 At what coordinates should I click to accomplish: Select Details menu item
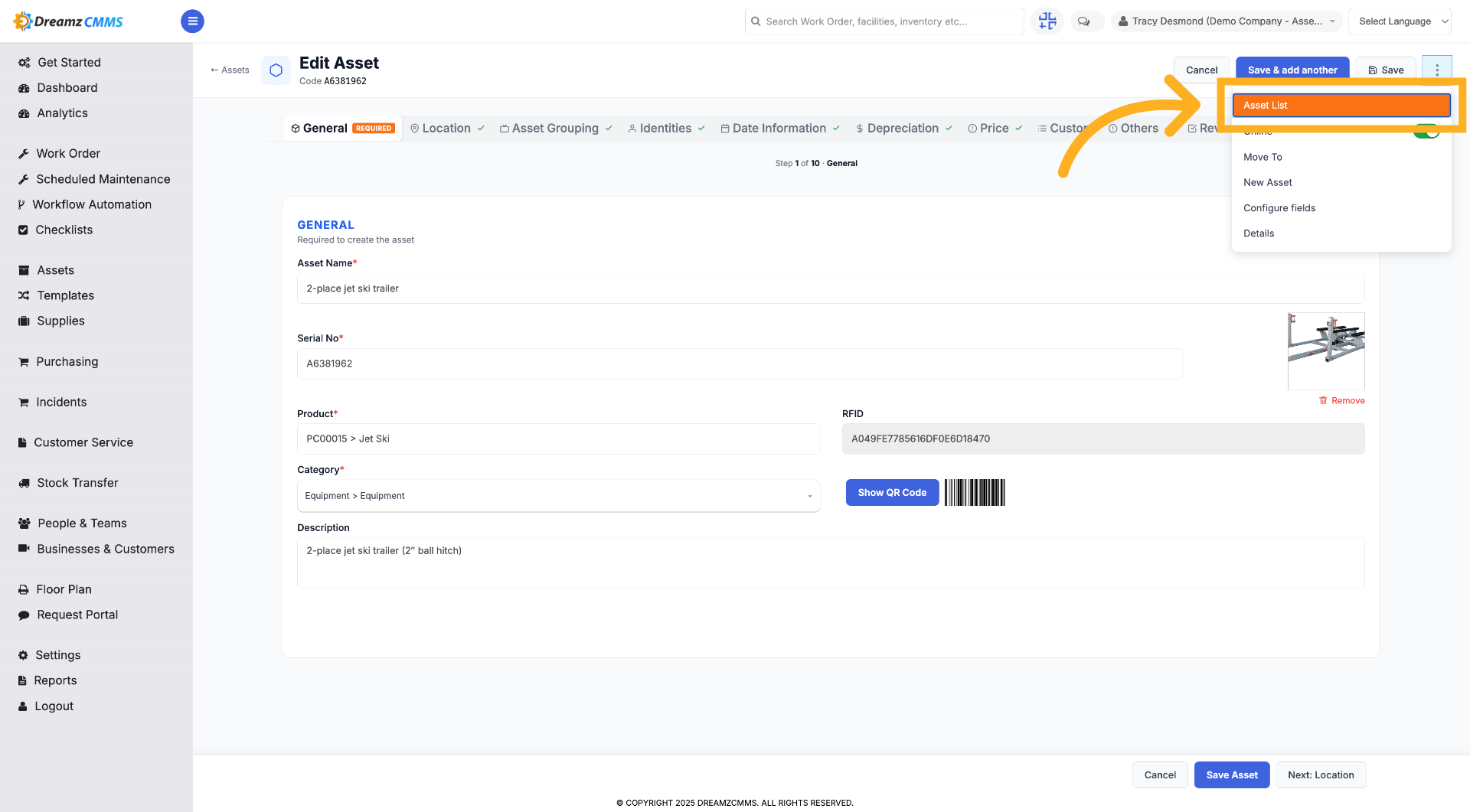tap(1341, 233)
